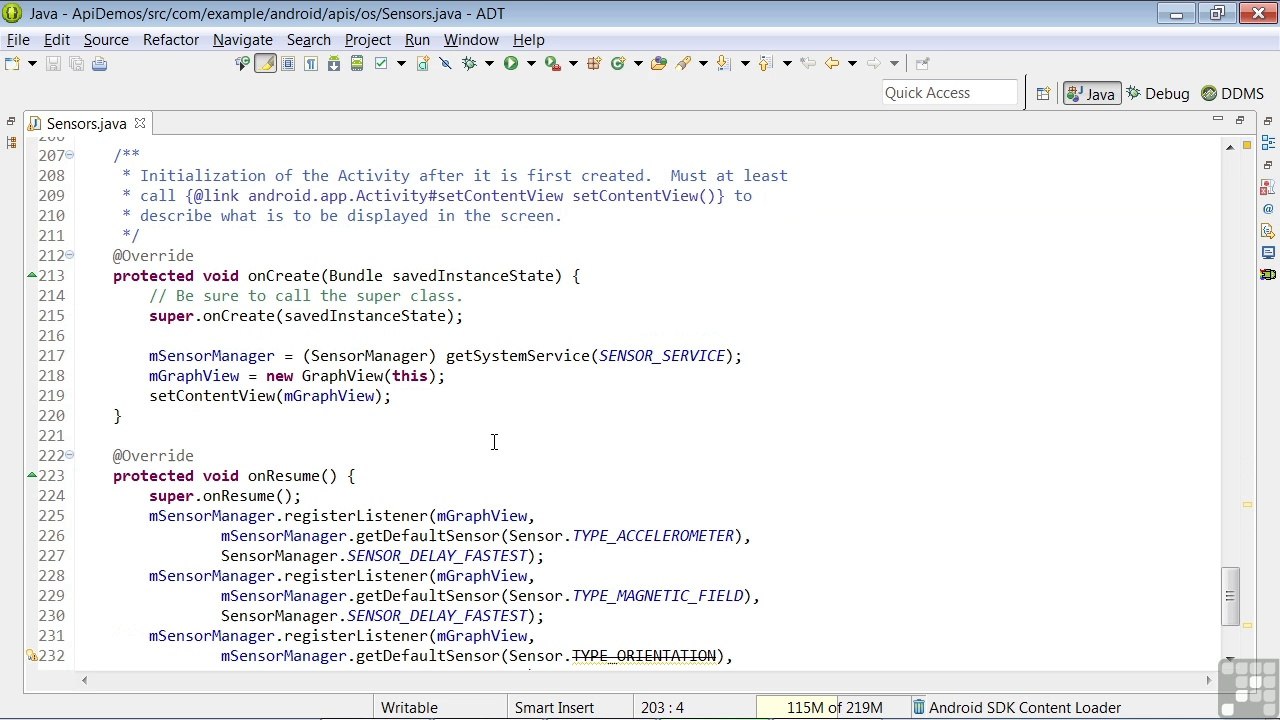Click the Run Android Lint checkbox icon
The height and width of the screenshot is (720, 1280).
(381, 63)
